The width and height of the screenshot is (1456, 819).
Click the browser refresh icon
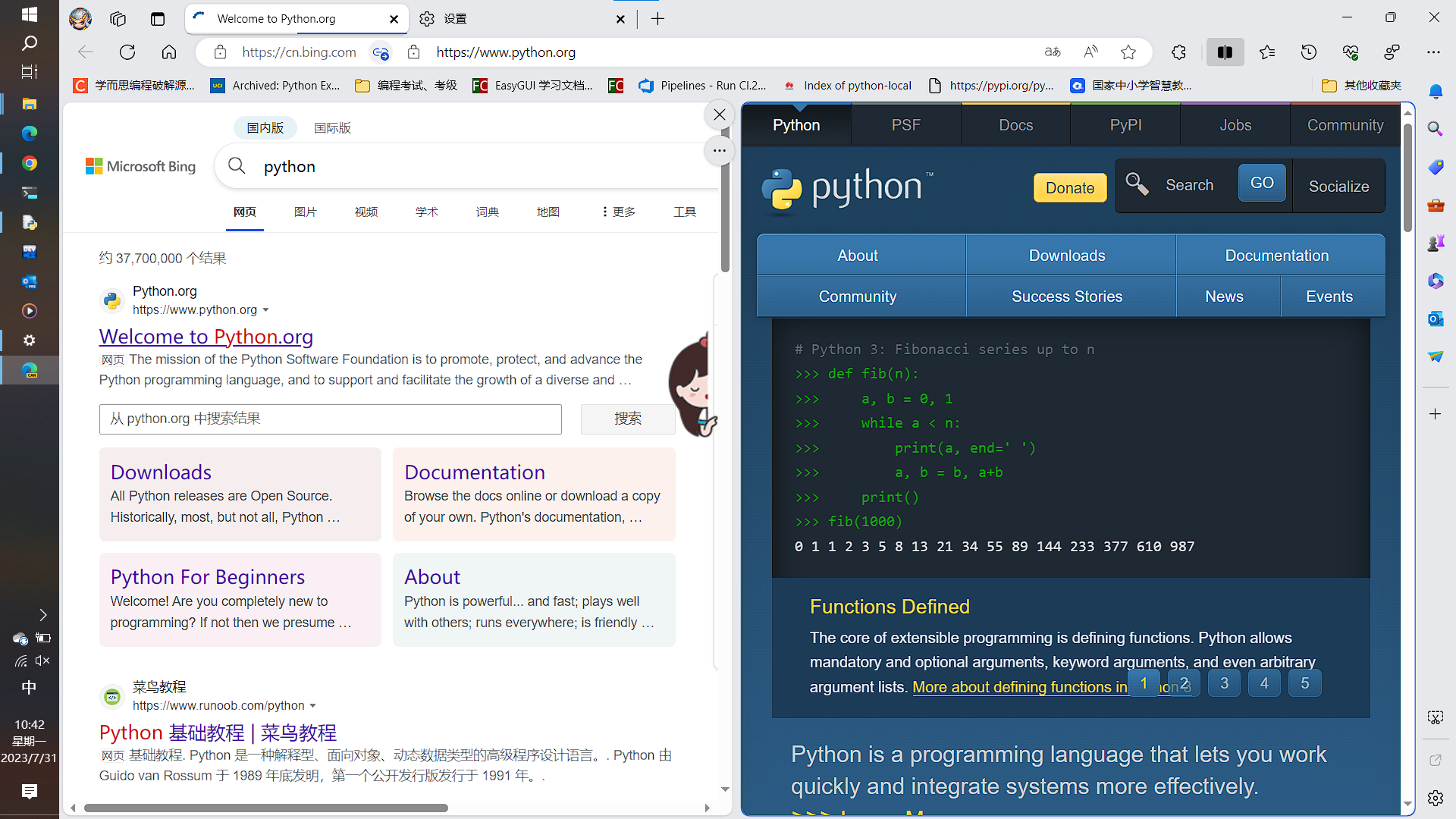point(127,52)
